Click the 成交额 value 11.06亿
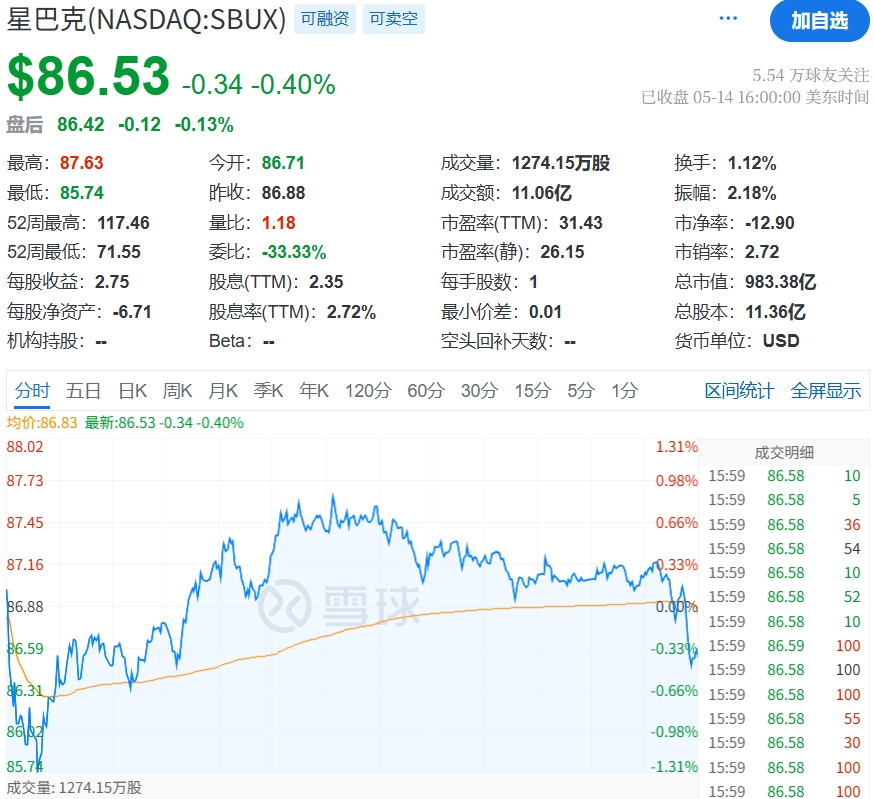Screen dimensions: 874x799 point(541,193)
